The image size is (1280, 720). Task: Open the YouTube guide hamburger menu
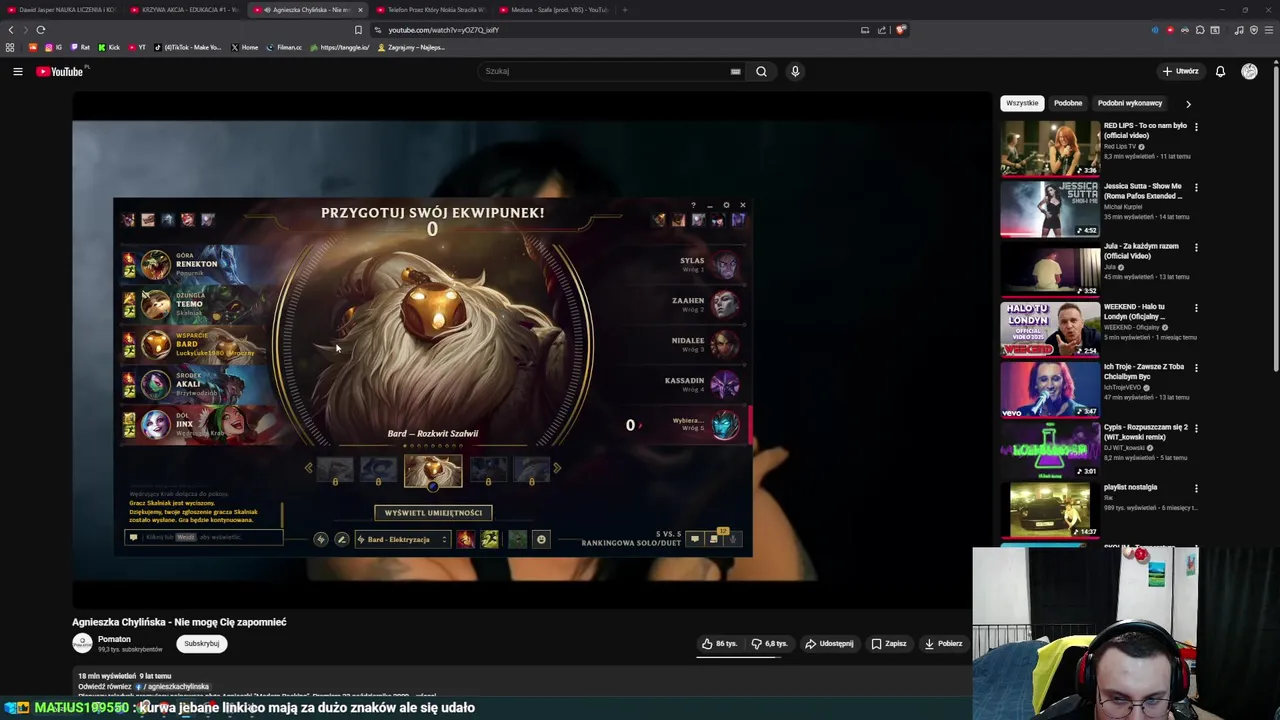(17, 71)
